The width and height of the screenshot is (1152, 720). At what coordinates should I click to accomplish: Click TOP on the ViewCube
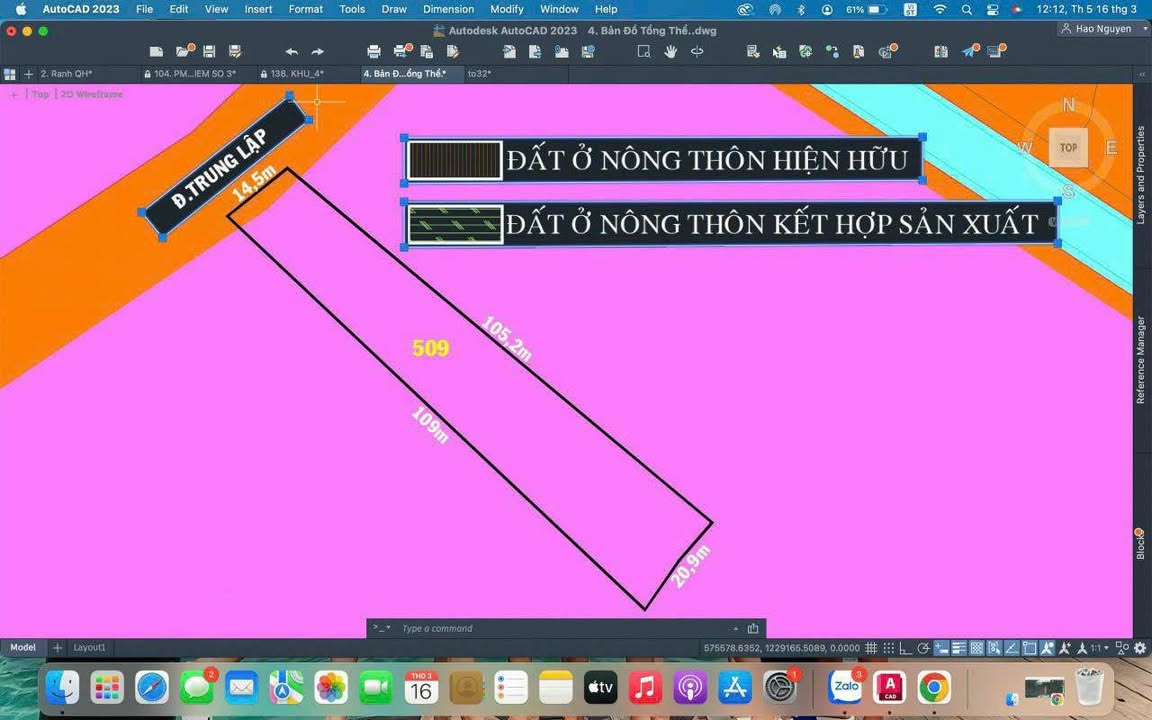click(x=1068, y=147)
